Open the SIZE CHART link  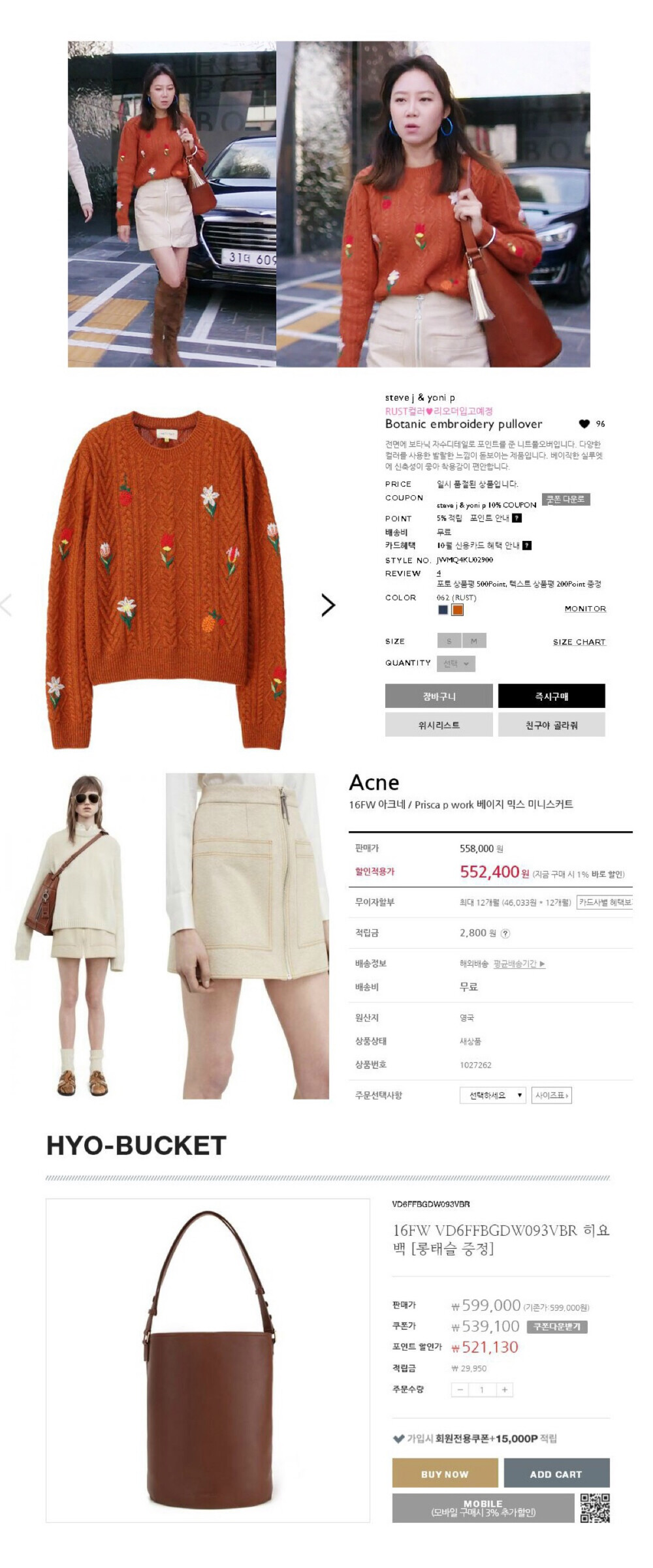[579, 642]
